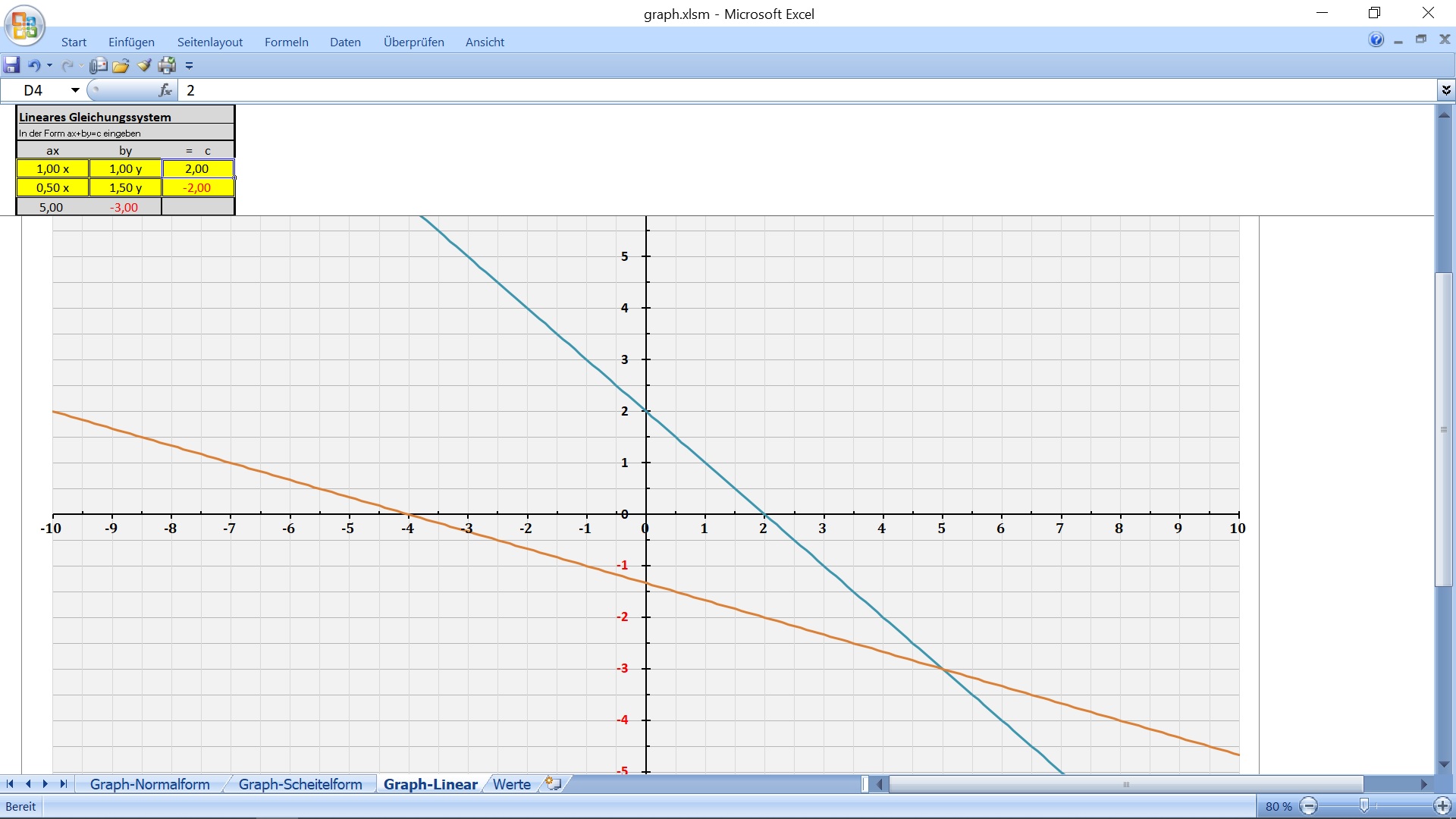Image resolution: width=1456 pixels, height=819 pixels.
Task: Click the send as email attachment icon
Action: click(x=98, y=65)
